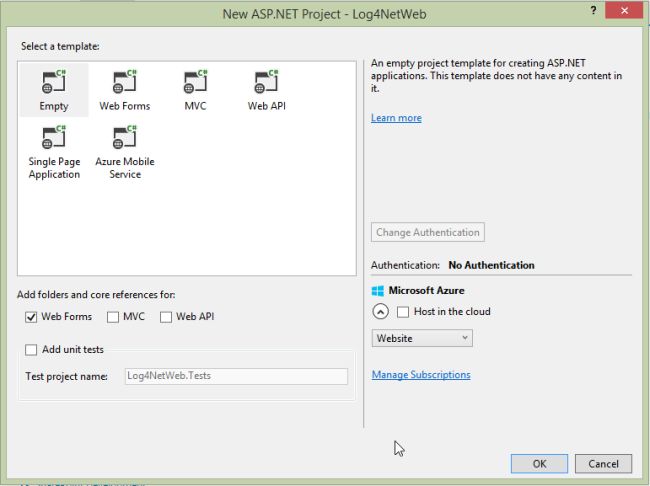Cancel the New ASP.NET Project dialog
Viewport: 650px width, 486px height.
tap(604, 464)
